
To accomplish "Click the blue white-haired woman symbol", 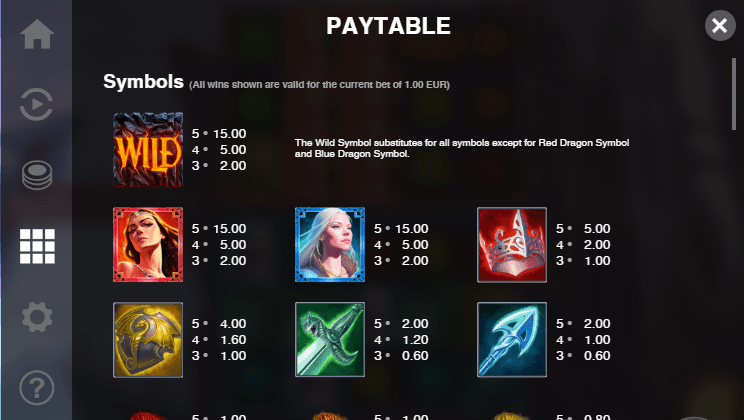I will pos(330,244).
